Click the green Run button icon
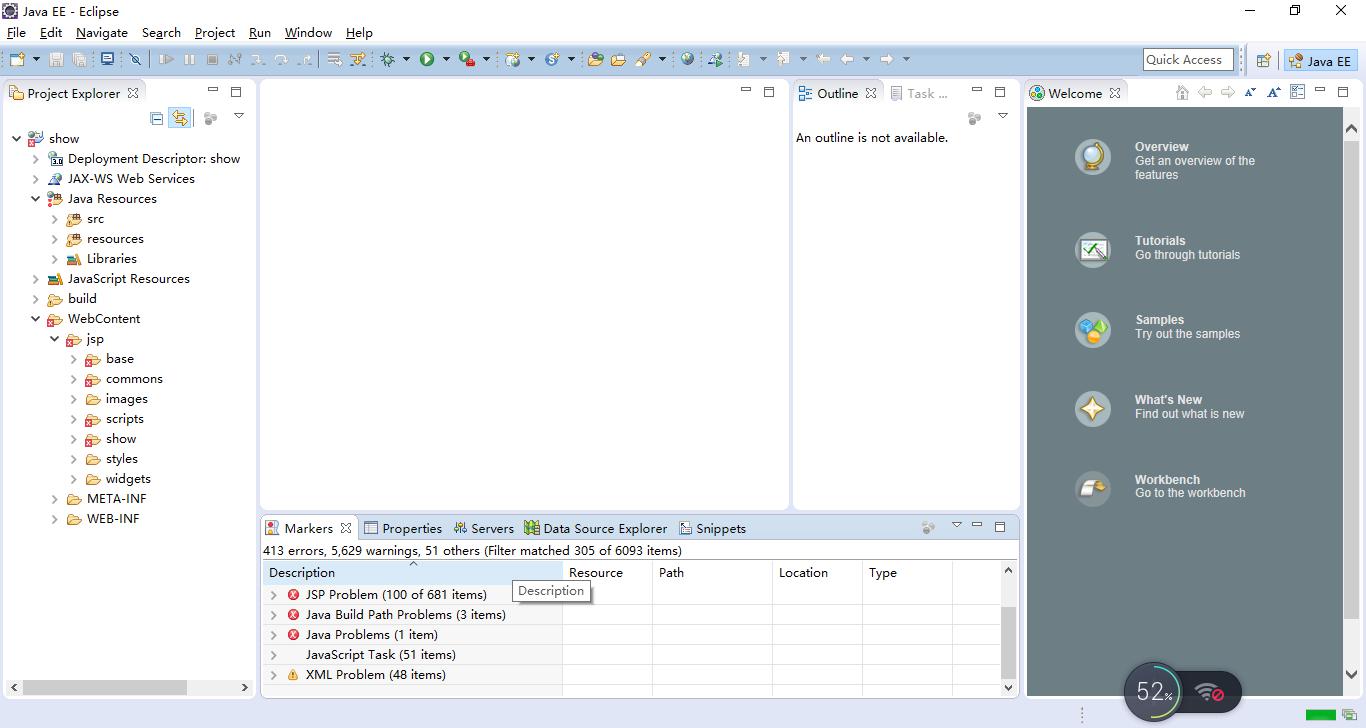Image resolution: width=1366 pixels, height=728 pixels. point(427,59)
